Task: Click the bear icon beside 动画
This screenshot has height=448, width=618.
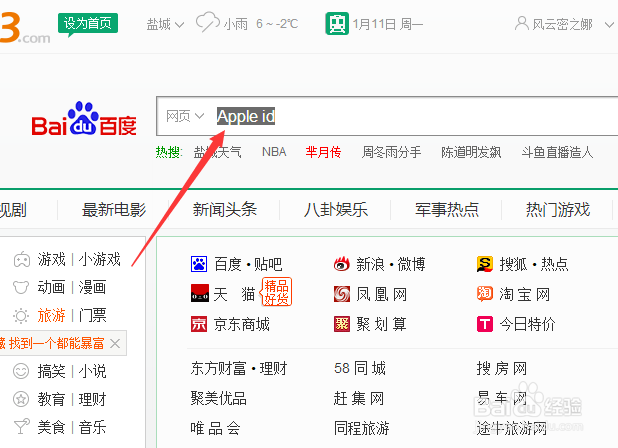Action: (21, 287)
